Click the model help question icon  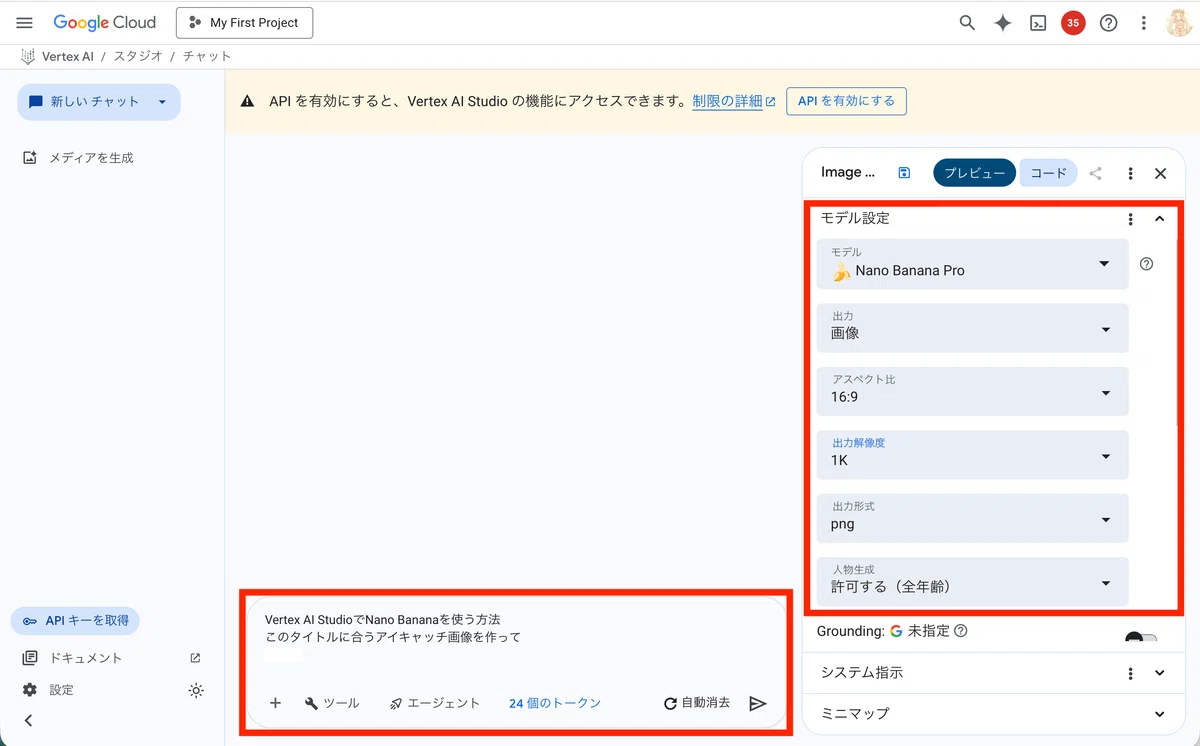tap(1146, 264)
